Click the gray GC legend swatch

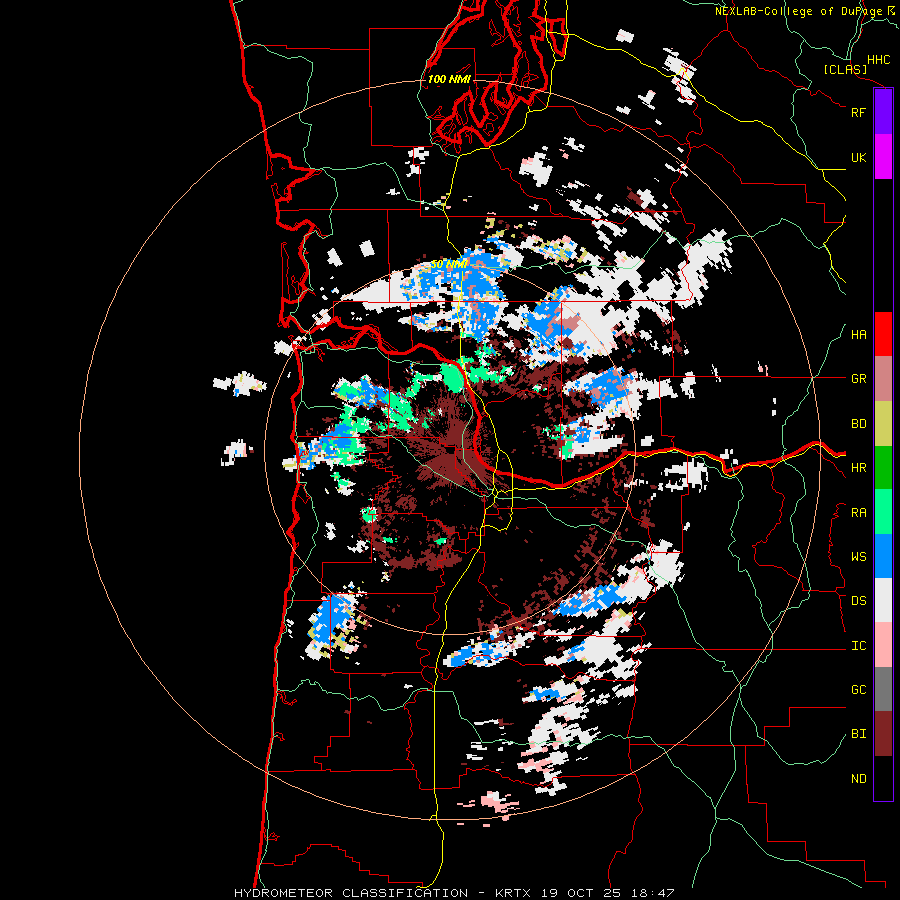pos(883,689)
